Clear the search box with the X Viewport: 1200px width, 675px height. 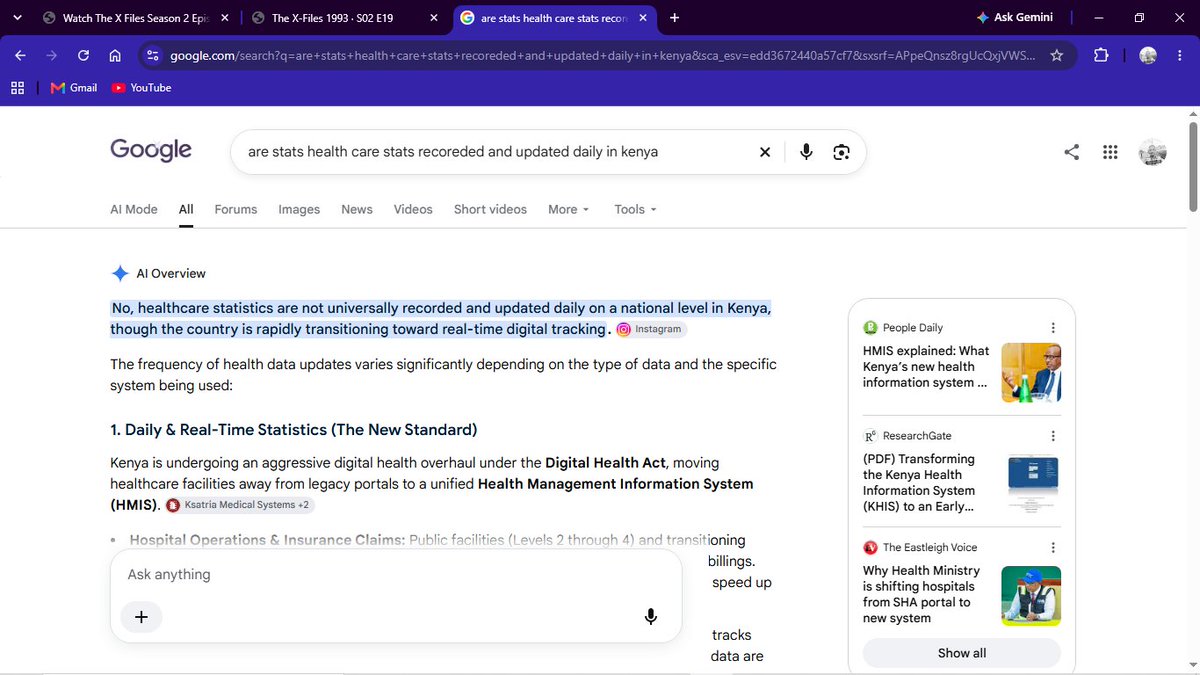[765, 152]
